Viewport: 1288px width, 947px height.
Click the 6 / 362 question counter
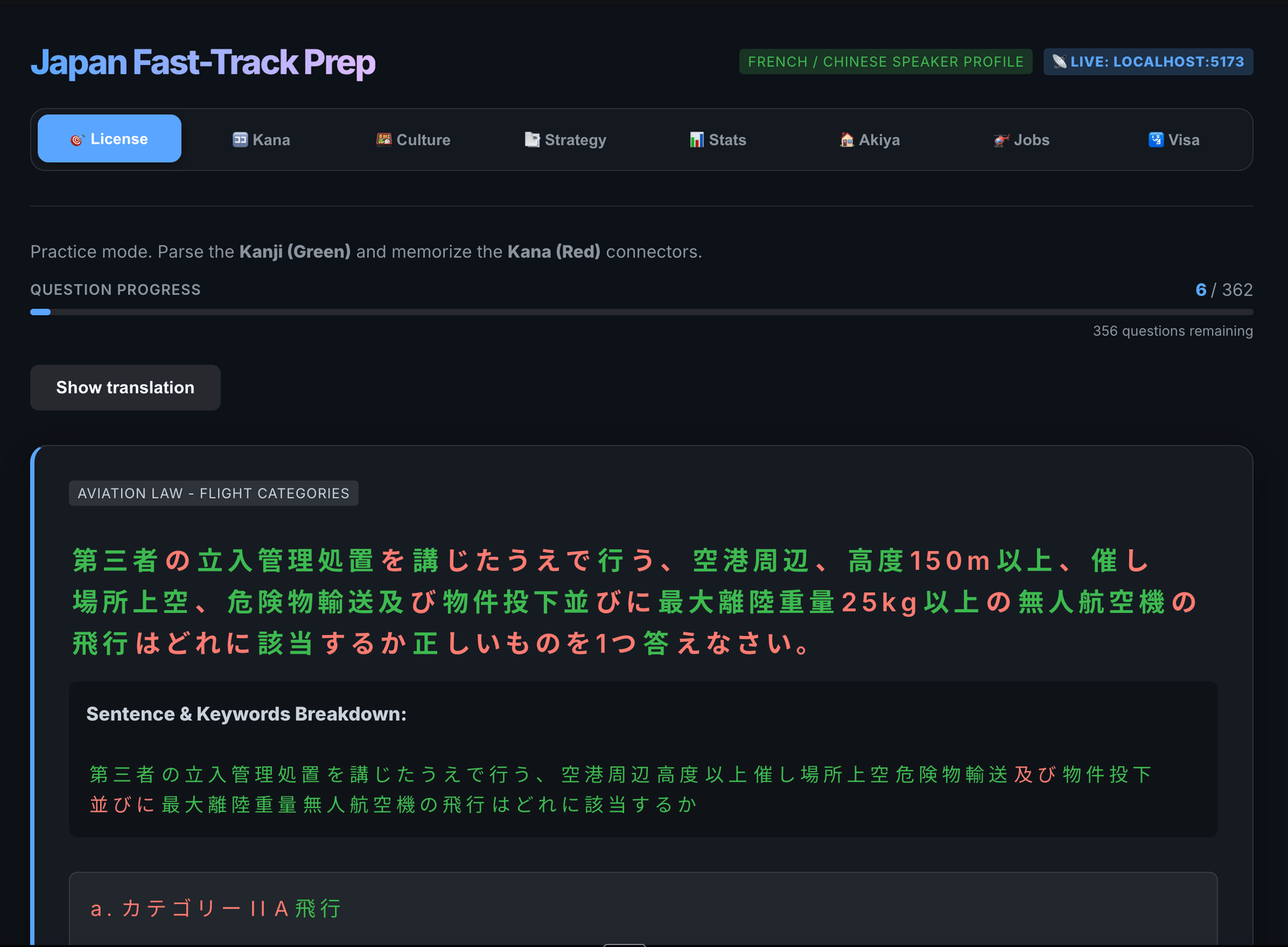tap(1224, 290)
